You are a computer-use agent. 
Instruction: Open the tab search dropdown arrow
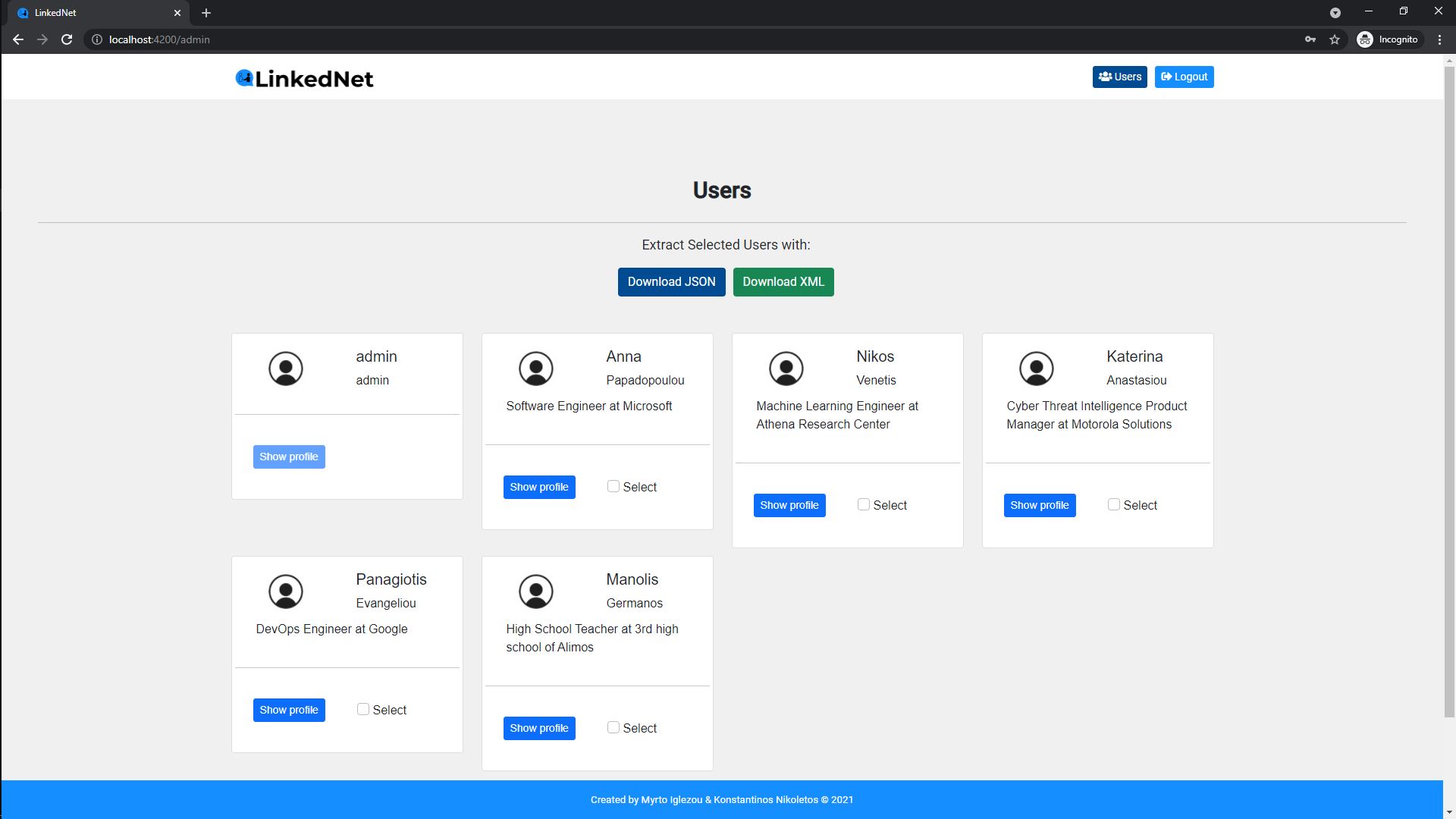point(1335,13)
